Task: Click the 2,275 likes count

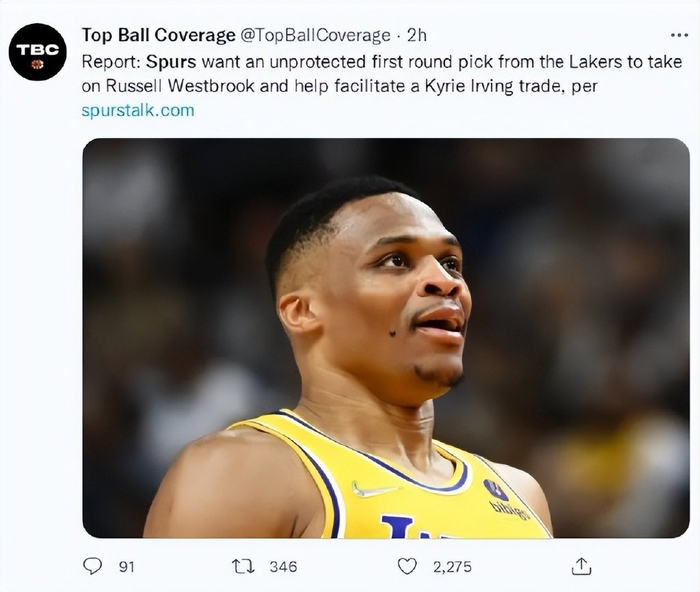Action: [451, 566]
